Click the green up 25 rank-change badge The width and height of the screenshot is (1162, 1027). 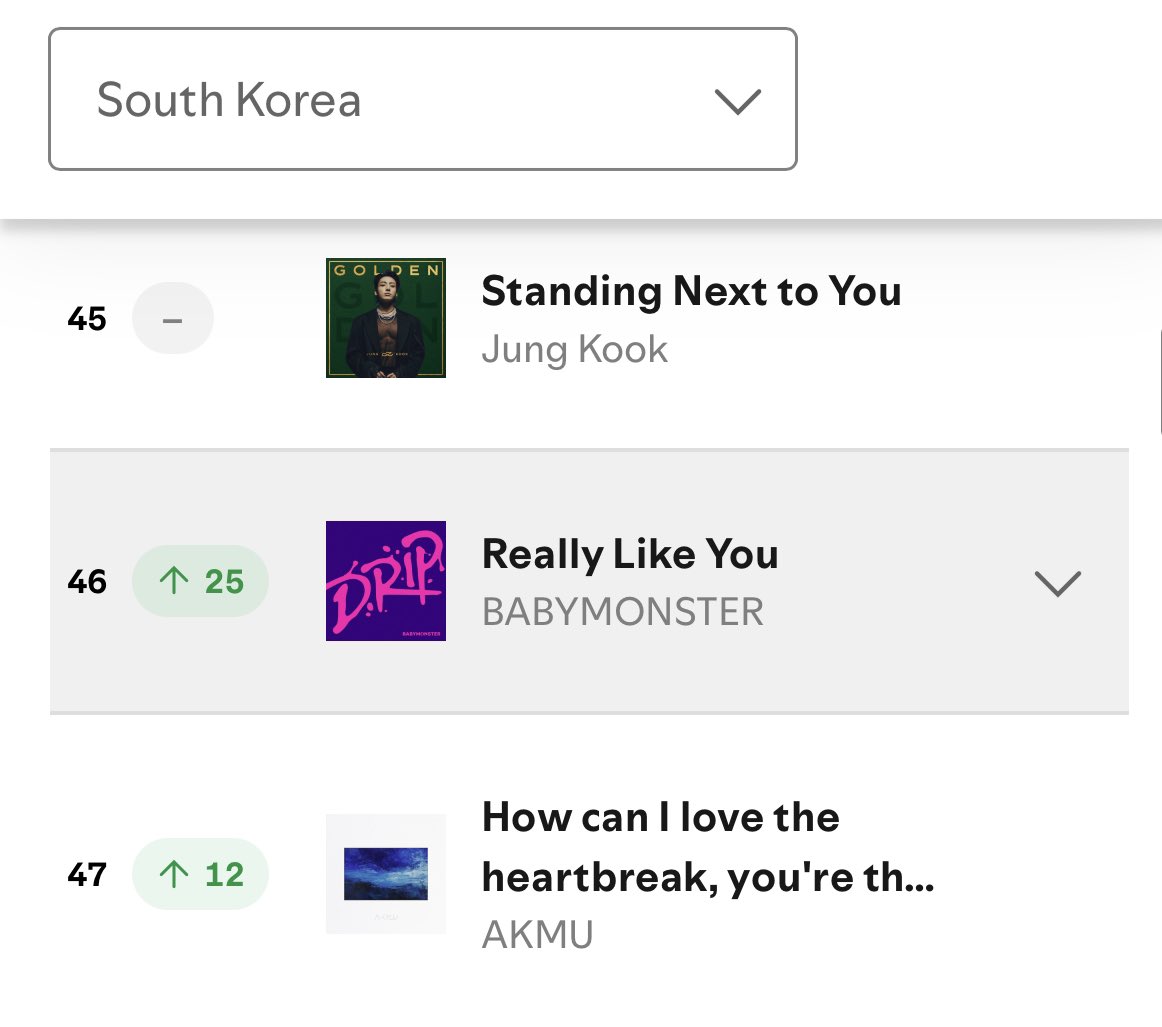[201, 581]
